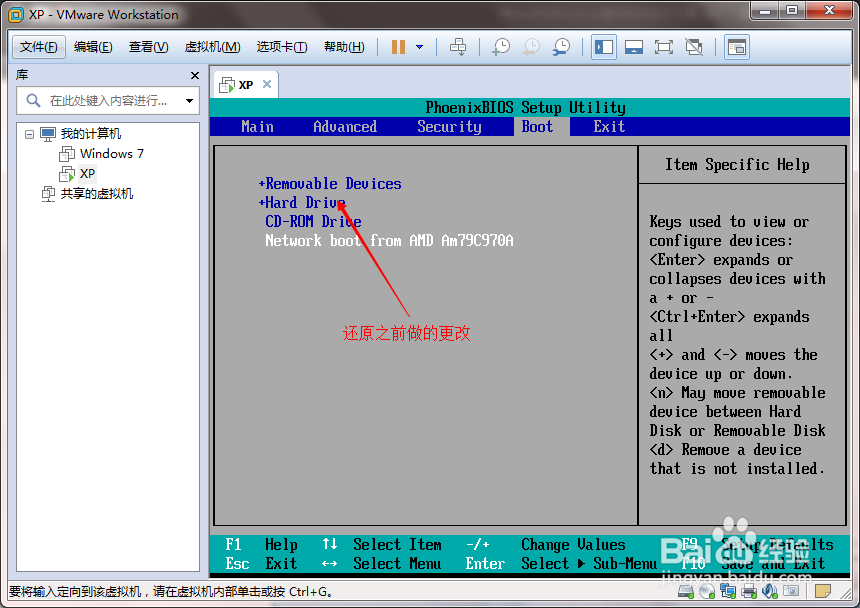Viewport: 860px width, 608px height.
Task: Click the Windows 7 VM icon in tree
Action: 67,154
